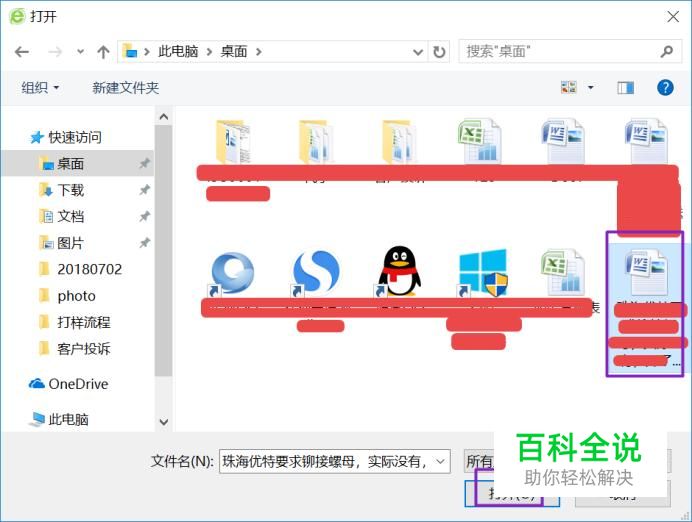The image size is (692, 522).
Task: Open the 客户投诉 folder in sidebar
Action: 75,349
